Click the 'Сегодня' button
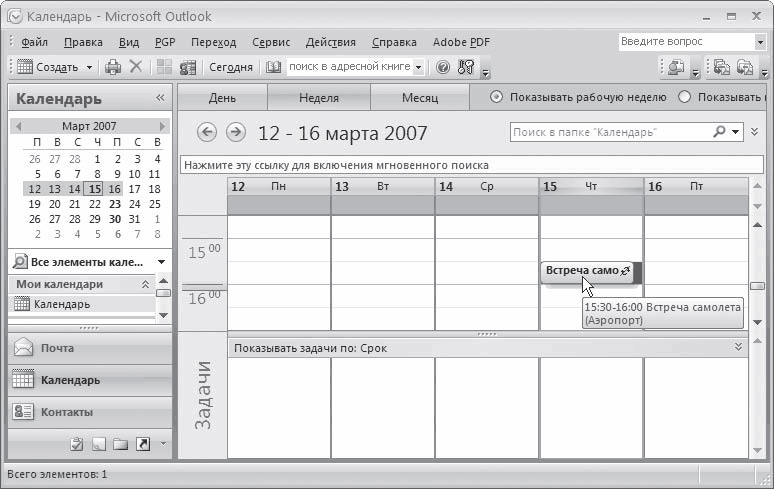 (230, 67)
